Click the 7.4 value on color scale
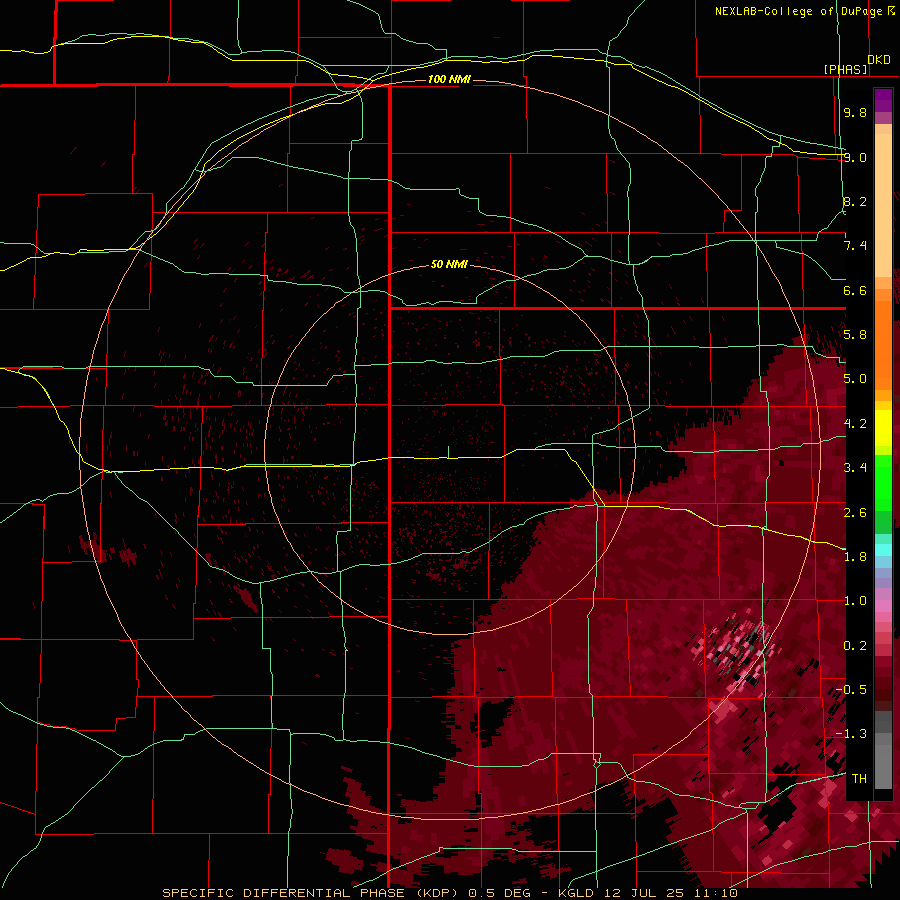The image size is (900, 900). point(855,246)
